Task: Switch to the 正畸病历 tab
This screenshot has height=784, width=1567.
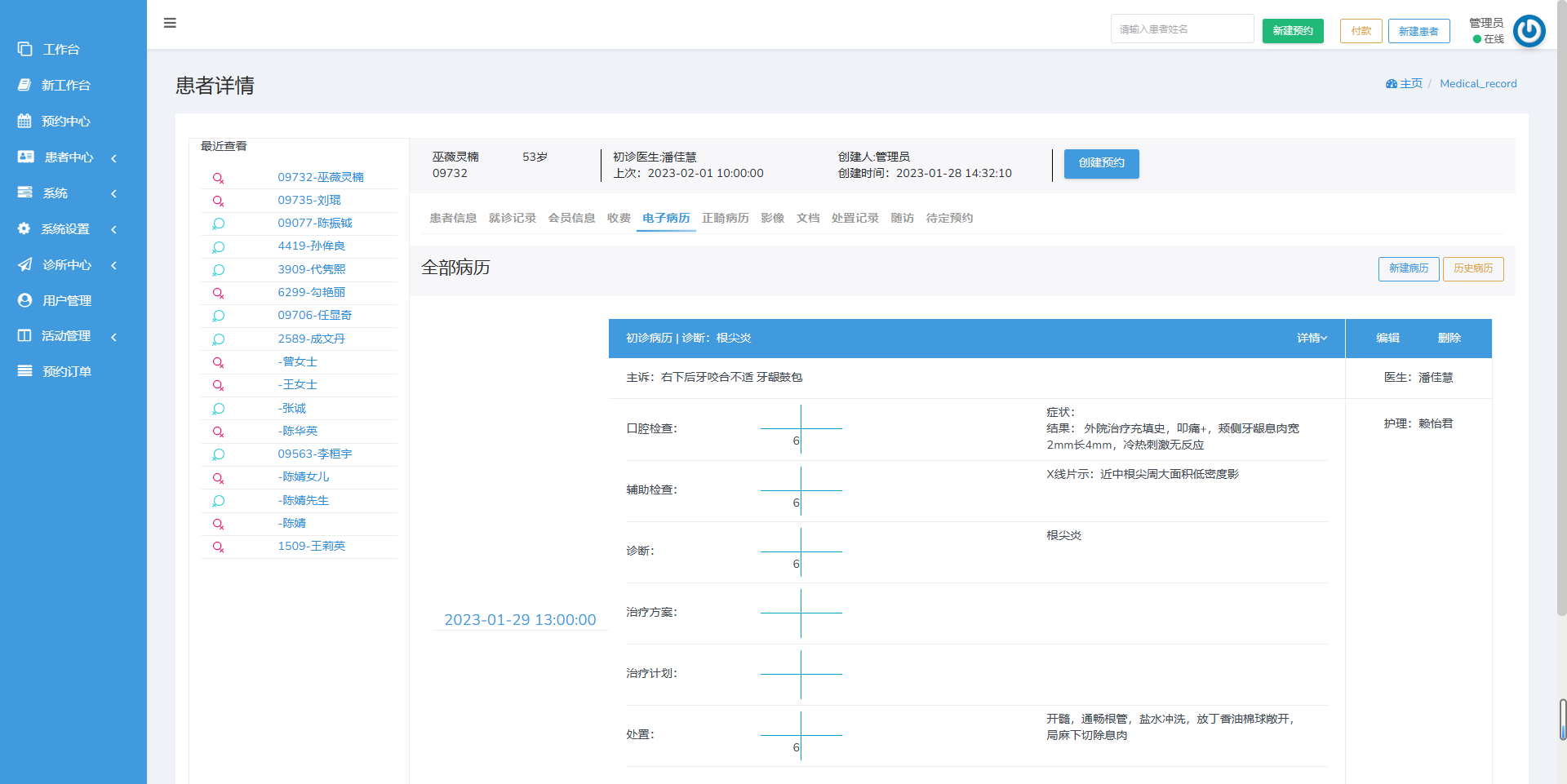Action: (x=726, y=218)
